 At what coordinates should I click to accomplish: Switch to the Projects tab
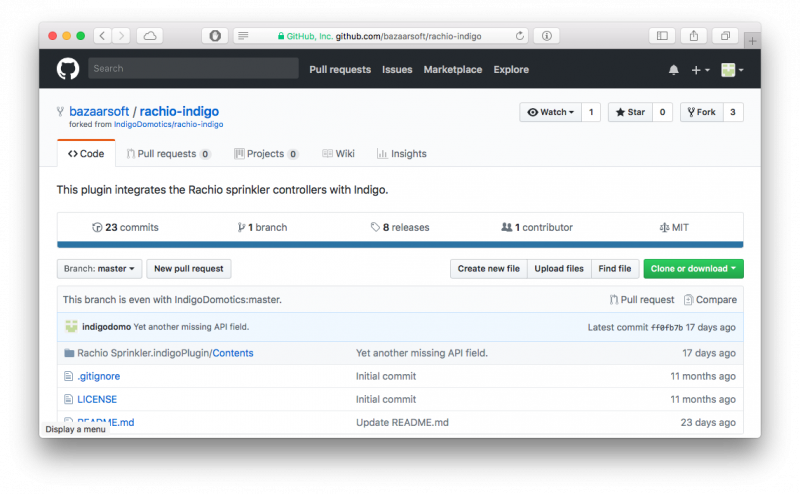tap(266, 154)
